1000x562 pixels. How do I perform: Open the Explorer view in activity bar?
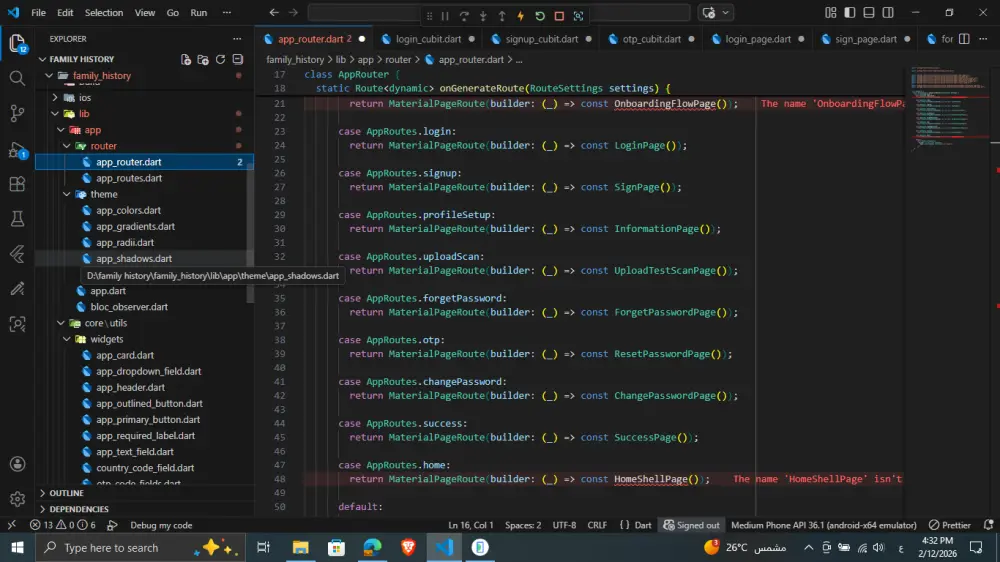[17, 43]
